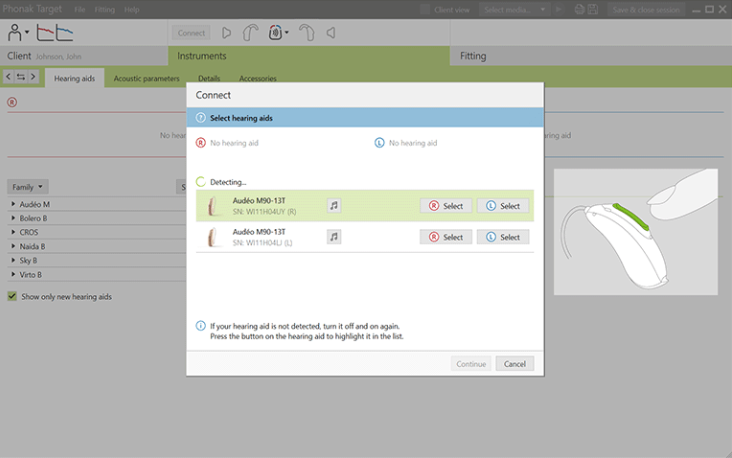Click the Detecting spinner indicator
732x458 pixels.
click(x=201, y=182)
